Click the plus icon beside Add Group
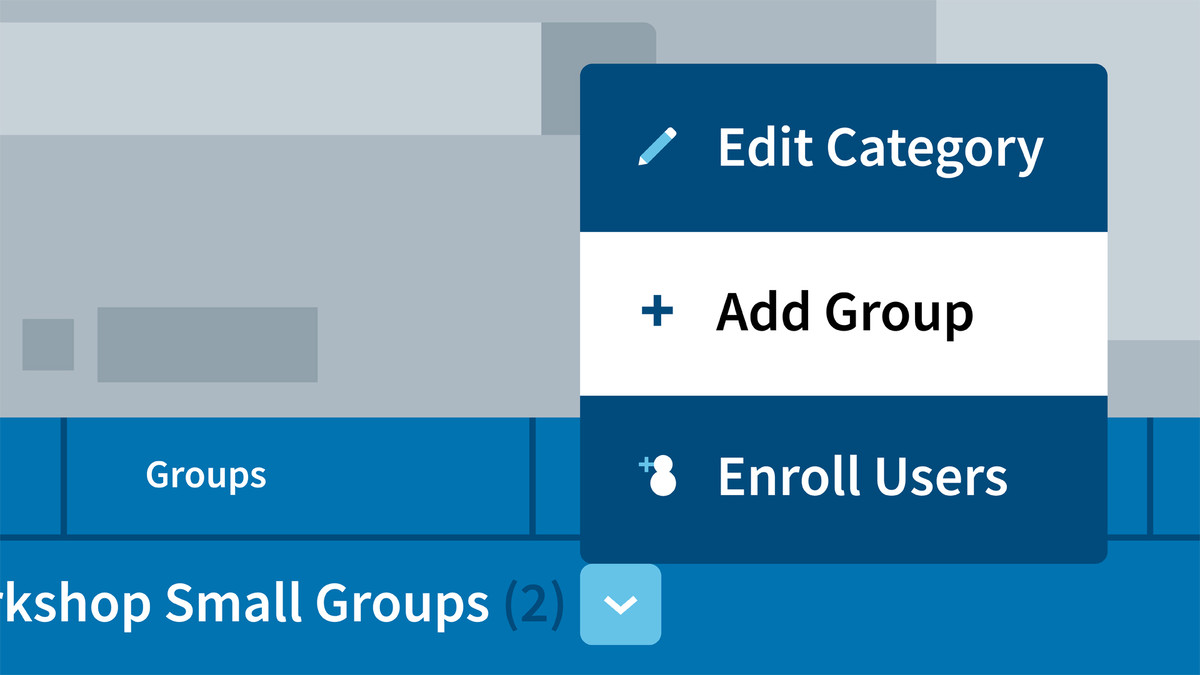Viewport: 1200px width, 675px height. [657, 313]
